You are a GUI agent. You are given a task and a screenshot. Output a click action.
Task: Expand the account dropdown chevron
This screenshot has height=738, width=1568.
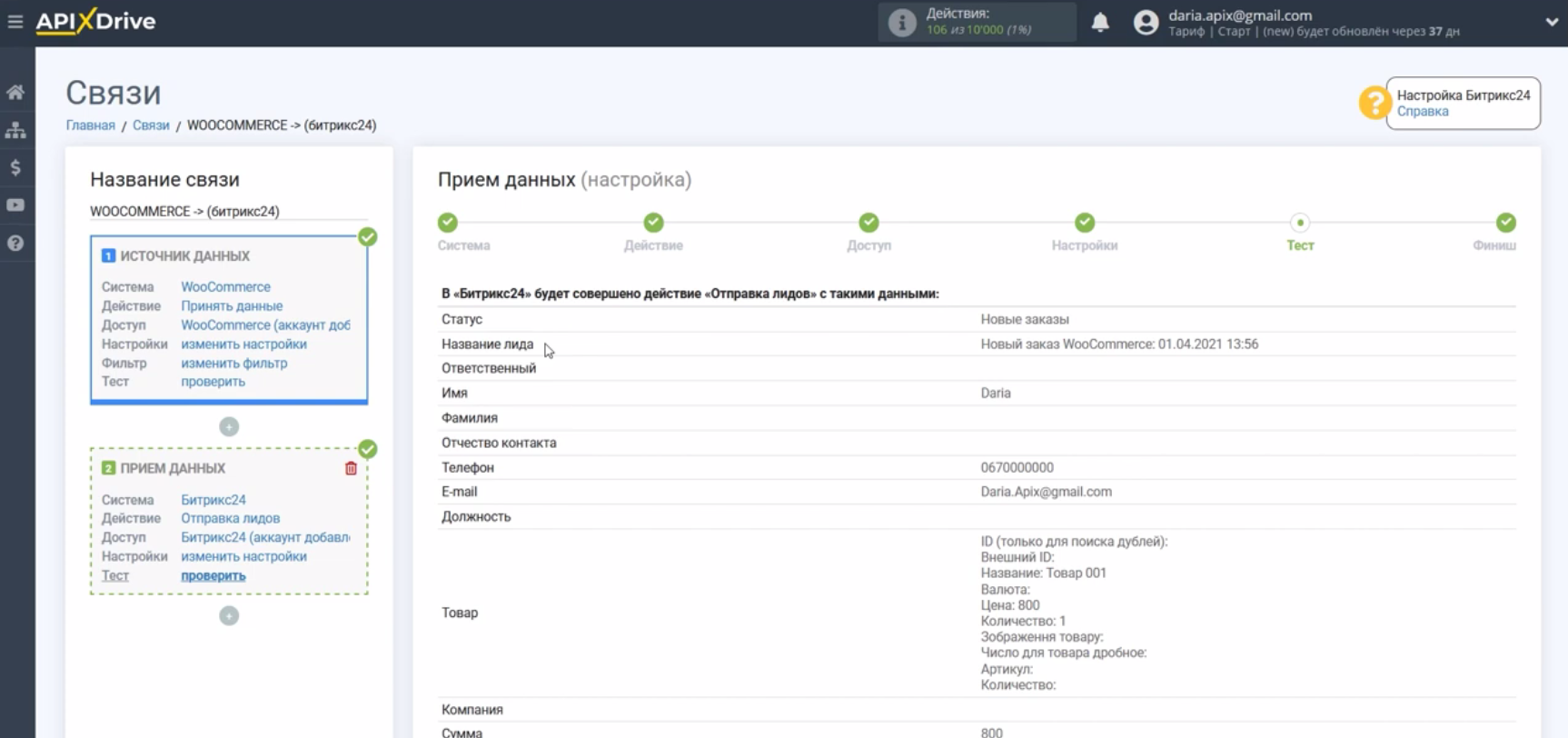click(x=1552, y=22)
